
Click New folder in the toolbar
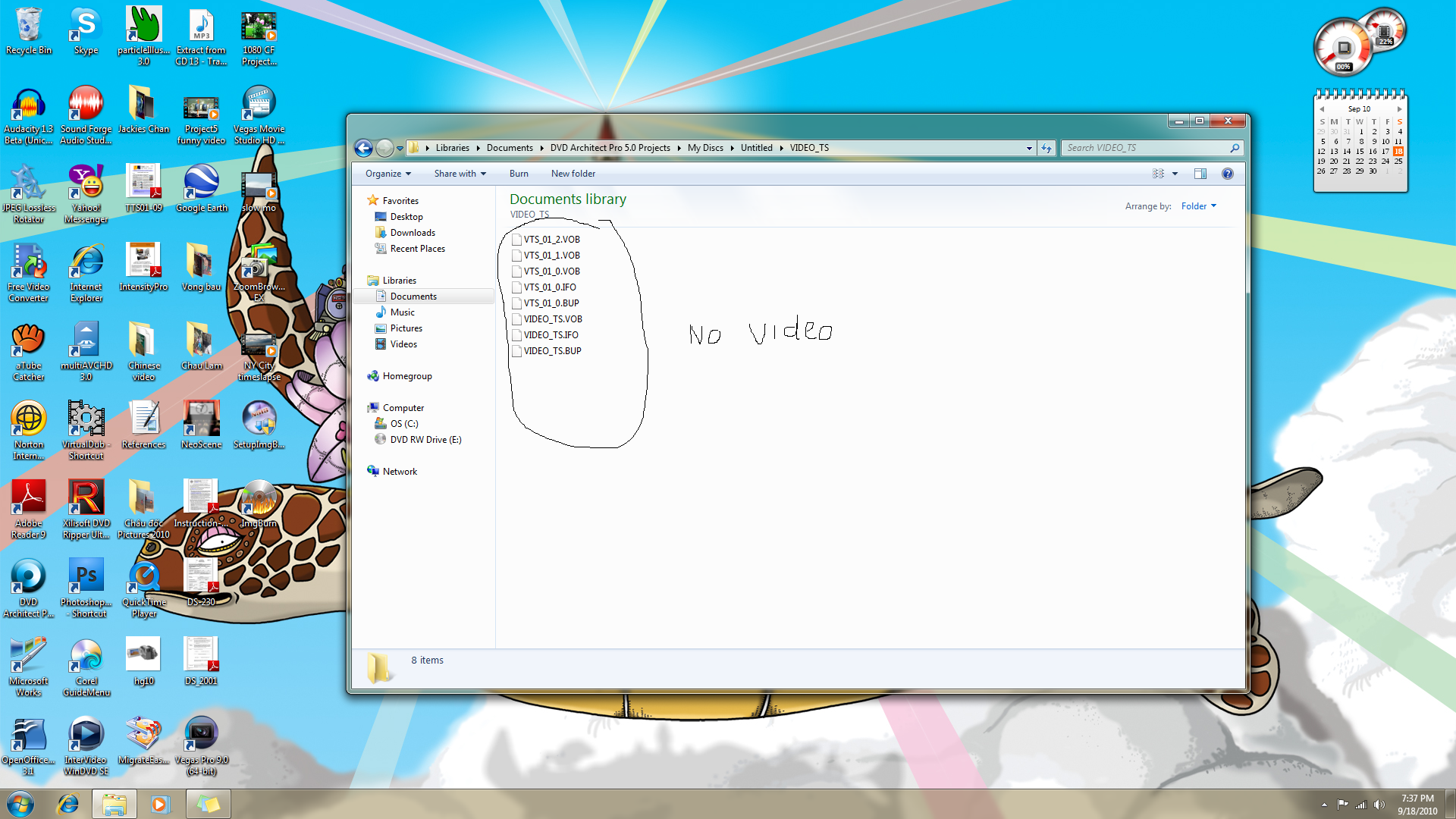pos(573,174)
